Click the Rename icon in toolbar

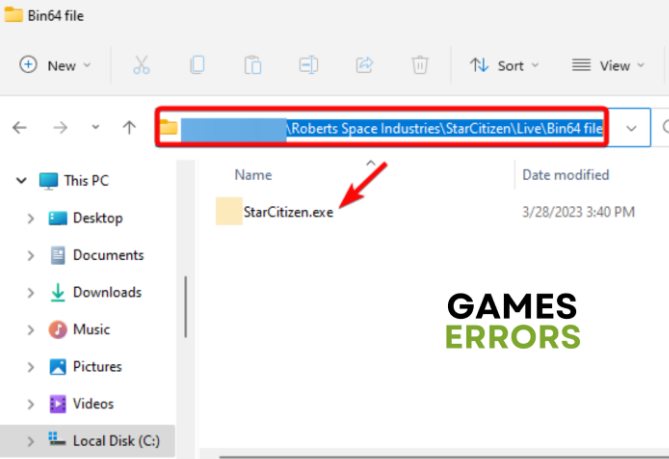click(x=308, y=65)
